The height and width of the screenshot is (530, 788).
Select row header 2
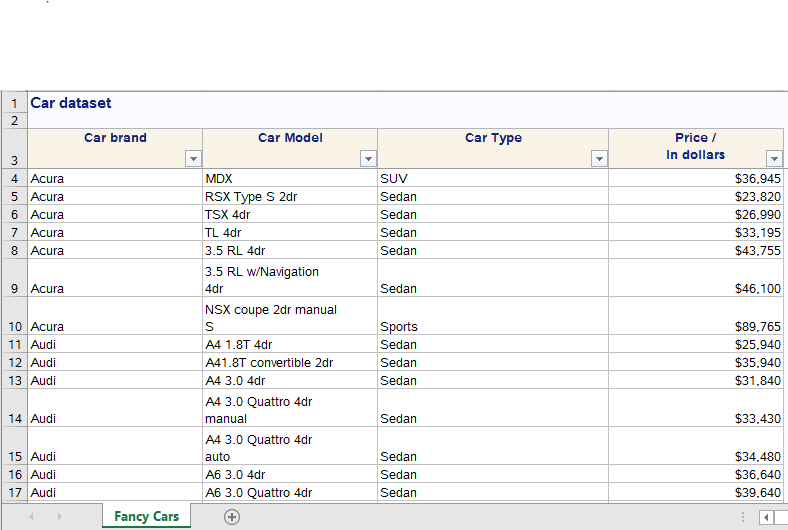pos(14,121)
